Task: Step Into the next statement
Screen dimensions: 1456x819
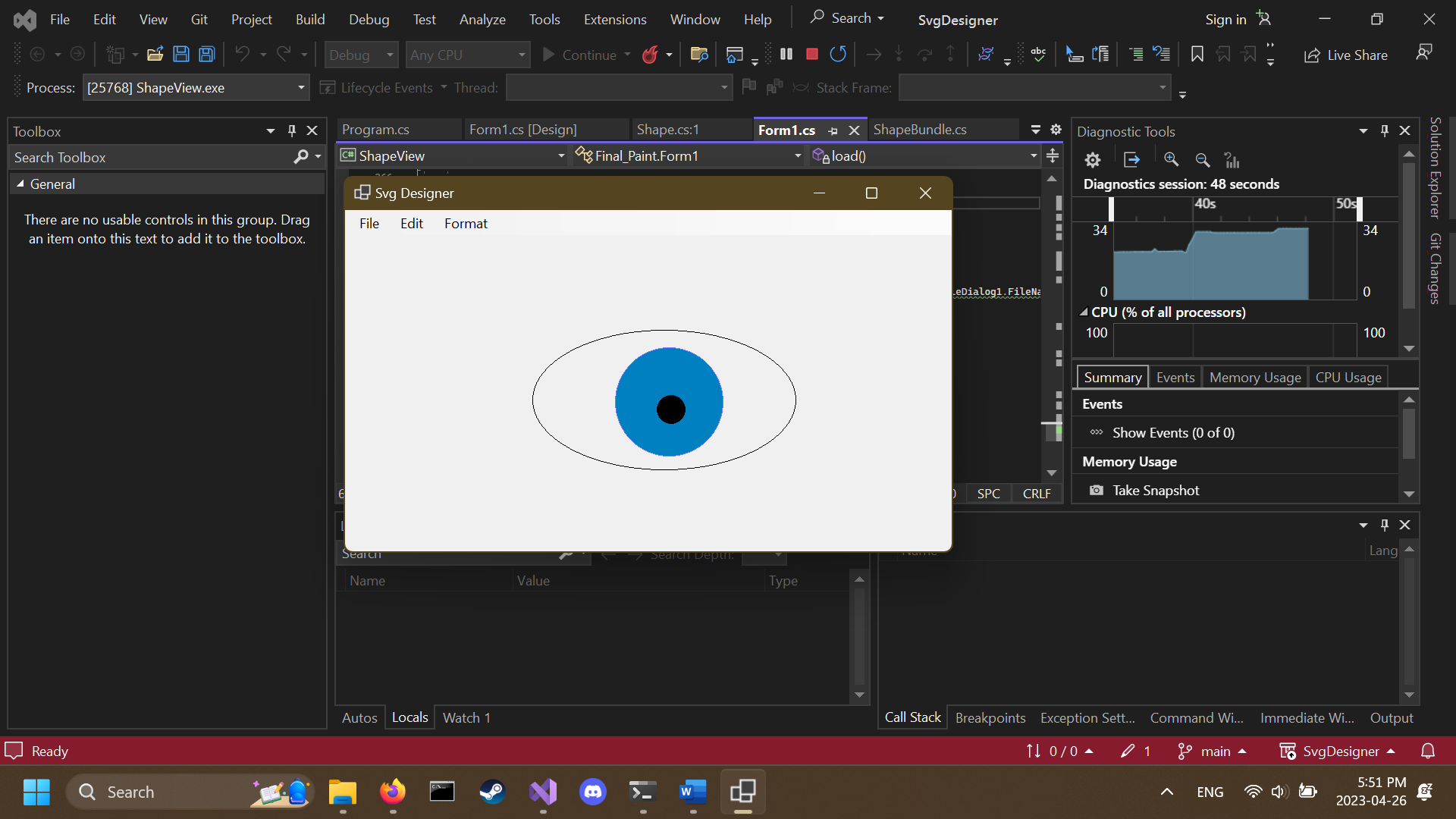Action: click(x=899, y=54)
